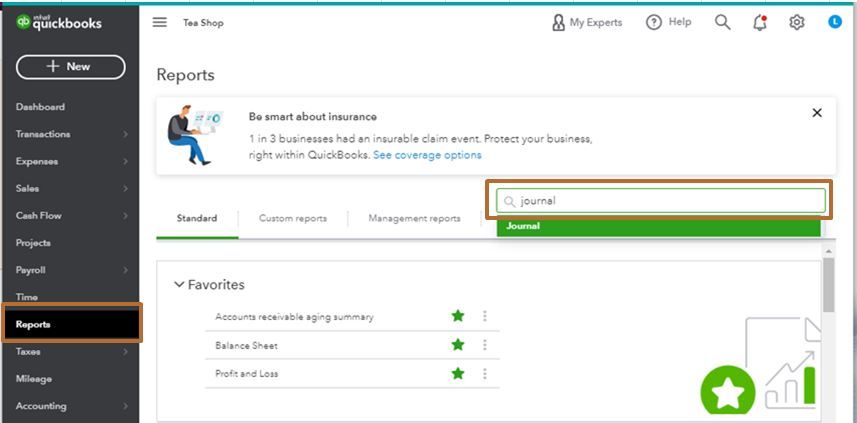Expand the Cash Flow submenu arrow

[125, 216]
